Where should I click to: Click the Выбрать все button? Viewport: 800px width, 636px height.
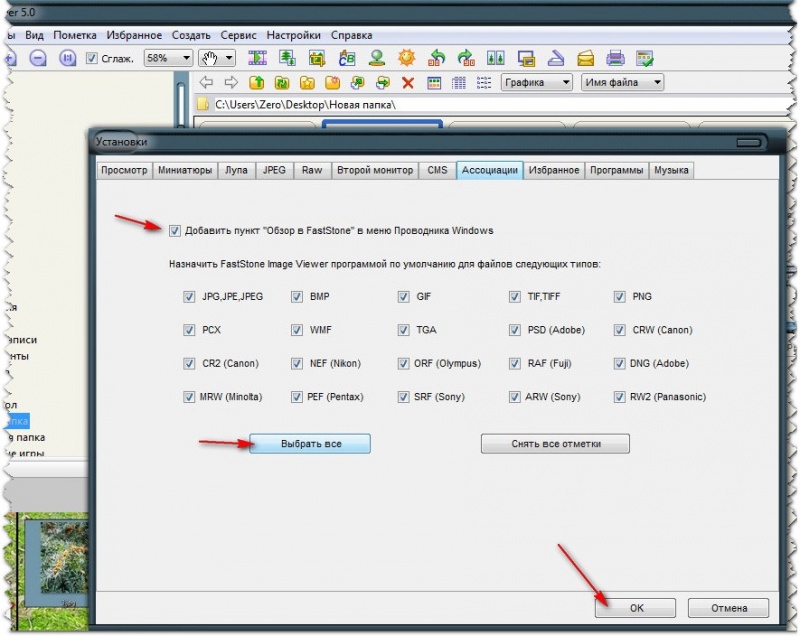(310, 444)
